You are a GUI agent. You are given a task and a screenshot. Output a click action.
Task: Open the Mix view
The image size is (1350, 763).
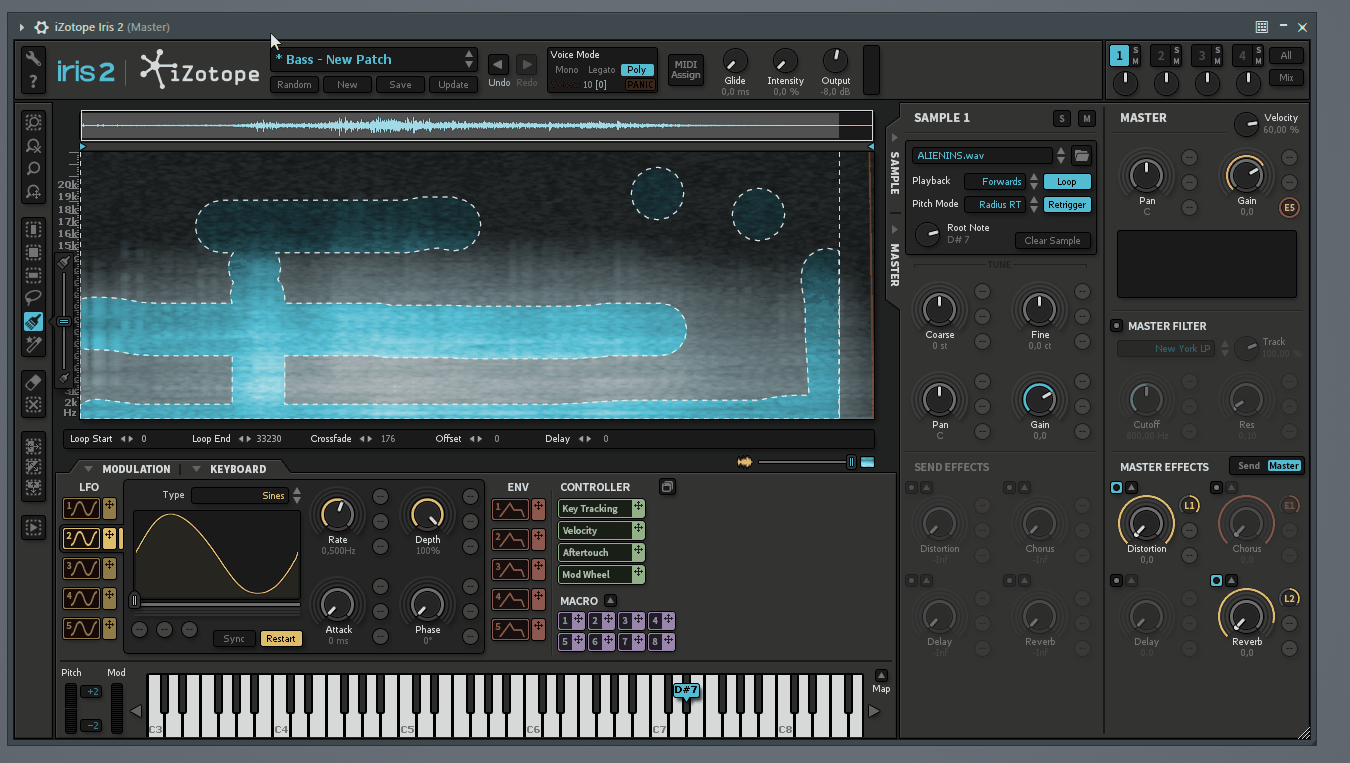point(1286,78)
